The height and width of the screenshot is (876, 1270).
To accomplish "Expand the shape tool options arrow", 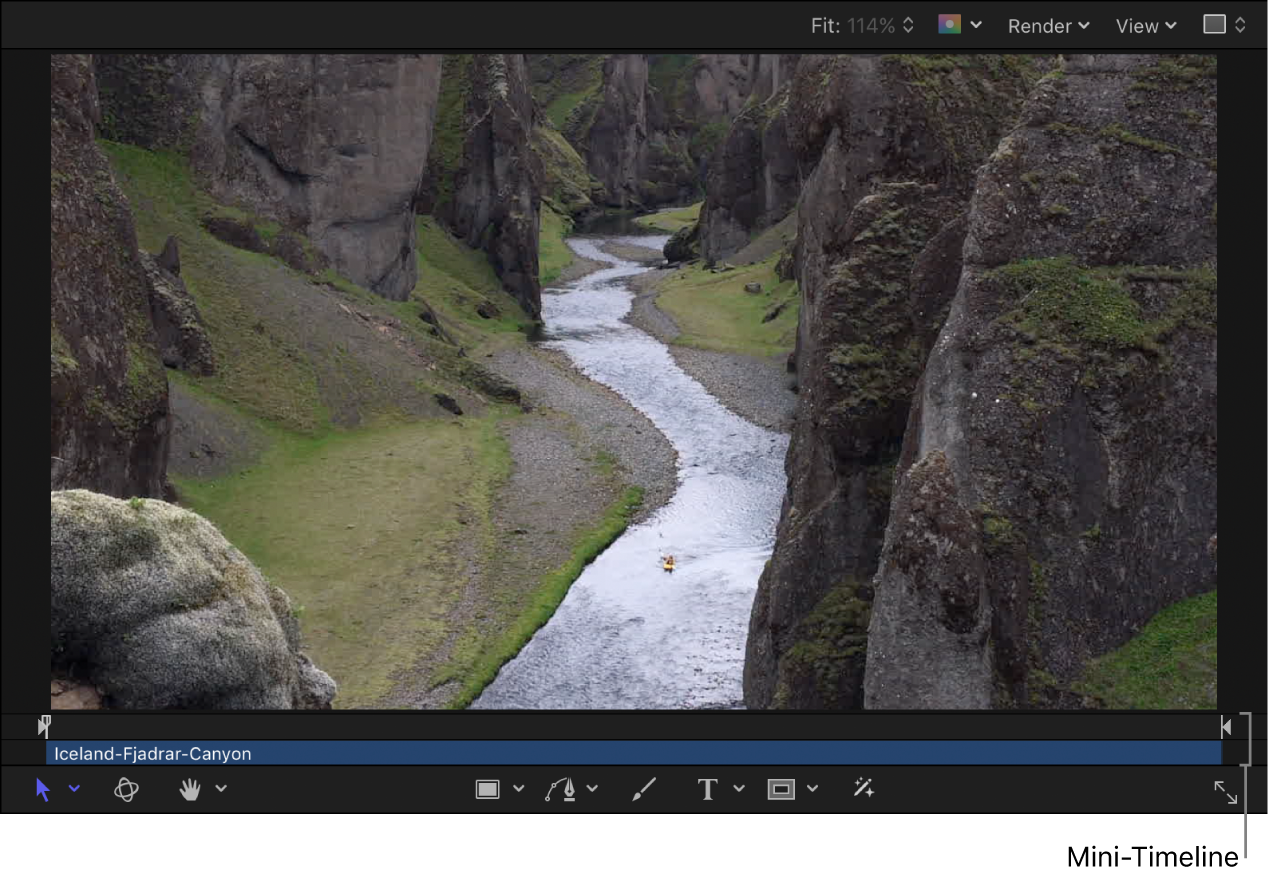I will (x=519, y=790).
